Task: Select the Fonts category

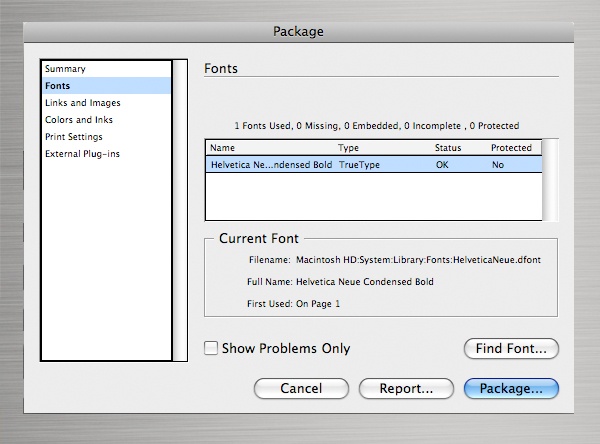Action: click(x=106, y=86)
